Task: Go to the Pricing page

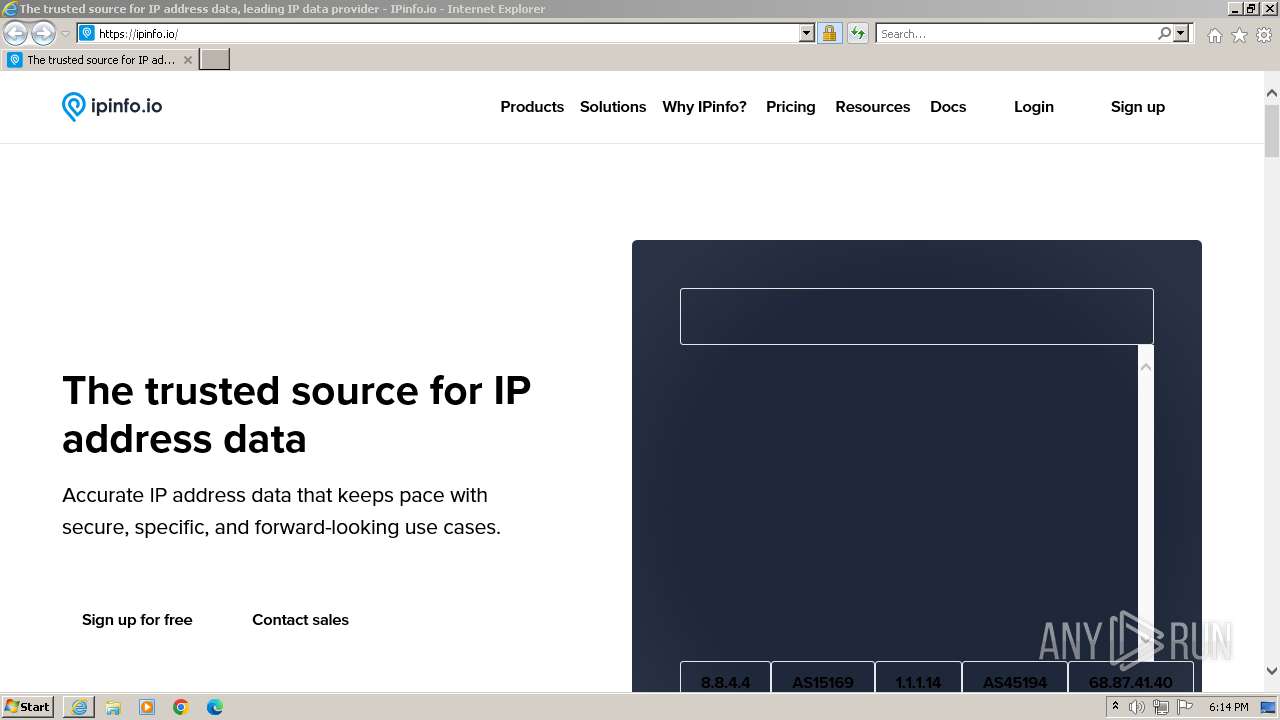Action: click(x=791, y=107)
